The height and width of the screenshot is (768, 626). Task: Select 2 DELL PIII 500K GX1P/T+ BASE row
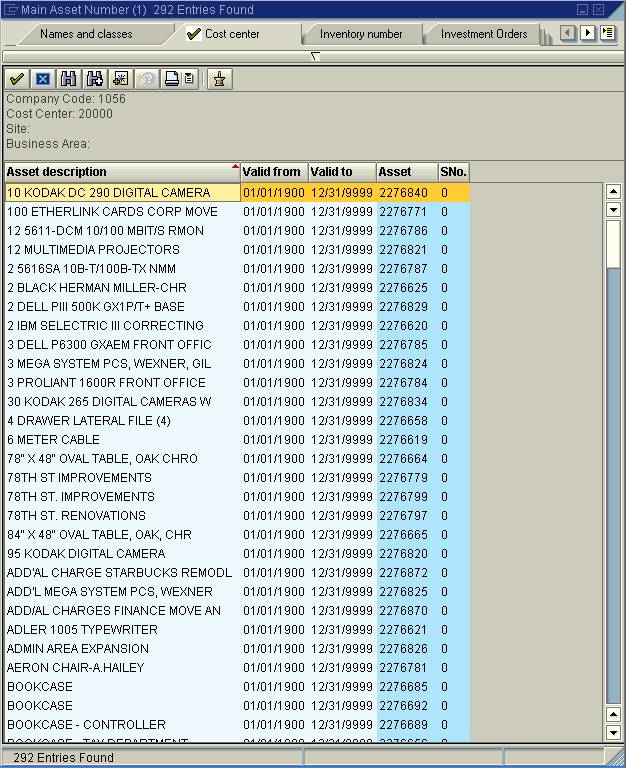click(x=238, y=307)
